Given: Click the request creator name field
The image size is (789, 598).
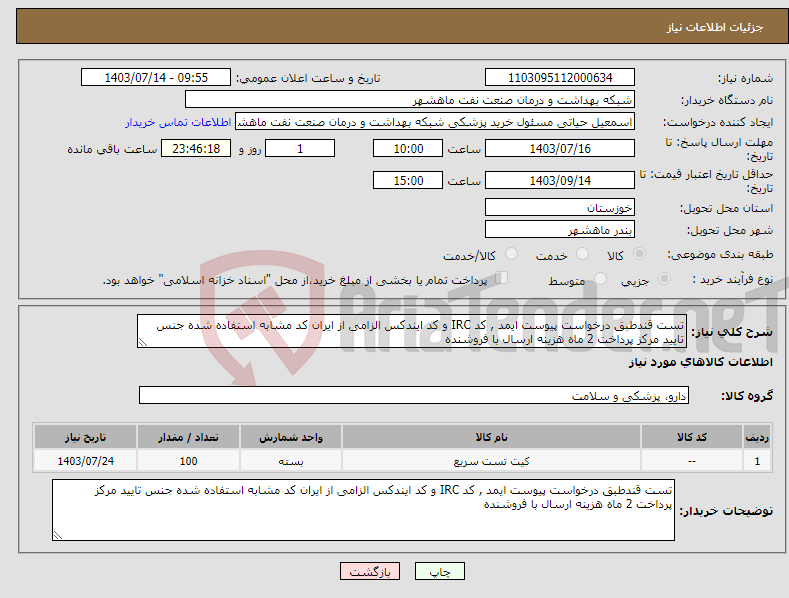Looking at the screenshot, I should (435, 122).
